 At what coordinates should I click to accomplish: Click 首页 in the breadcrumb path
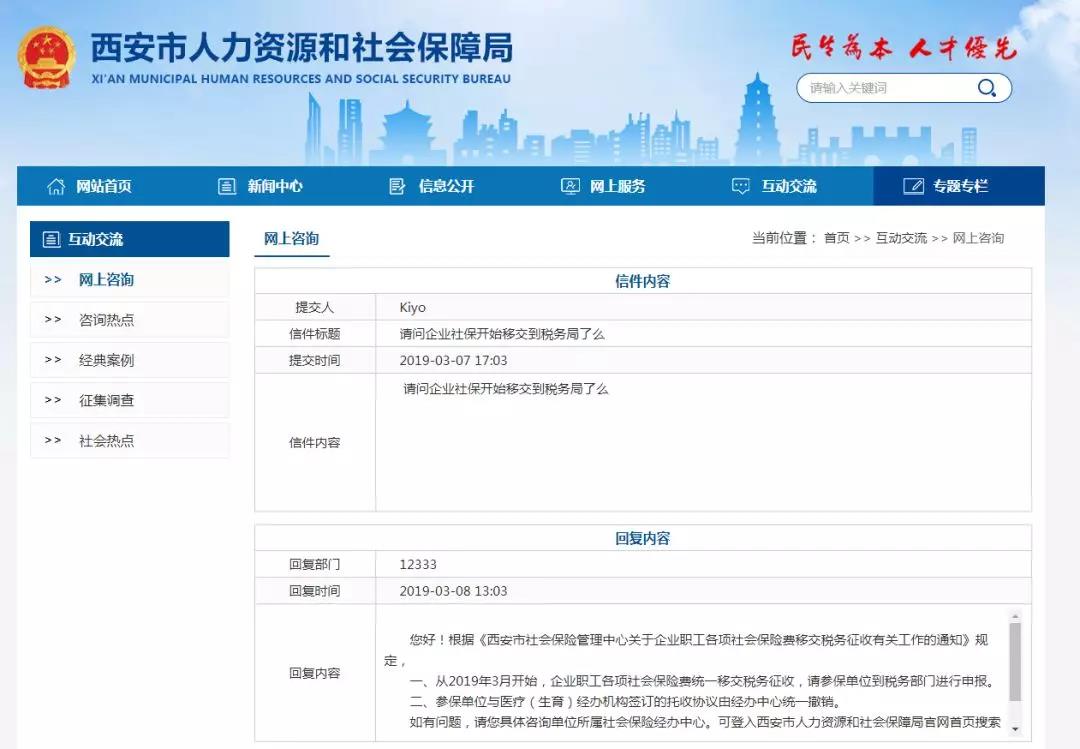click(x=837, y=238)
